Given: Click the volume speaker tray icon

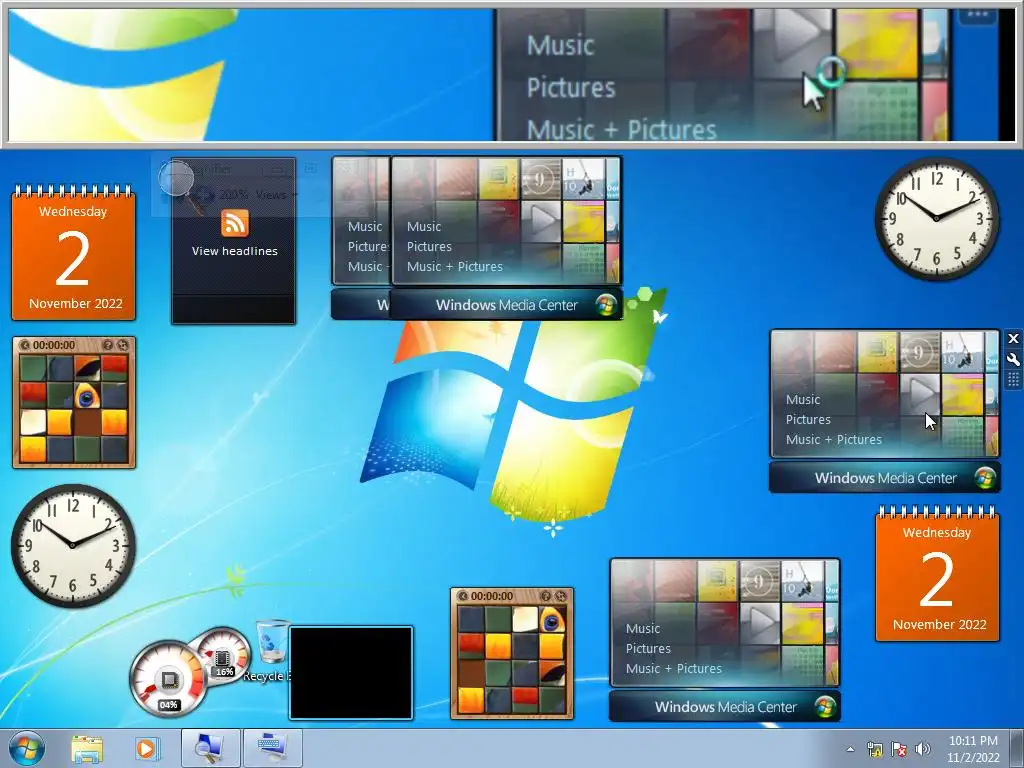Looking at the screenshot, I should (x=923, y=749).
